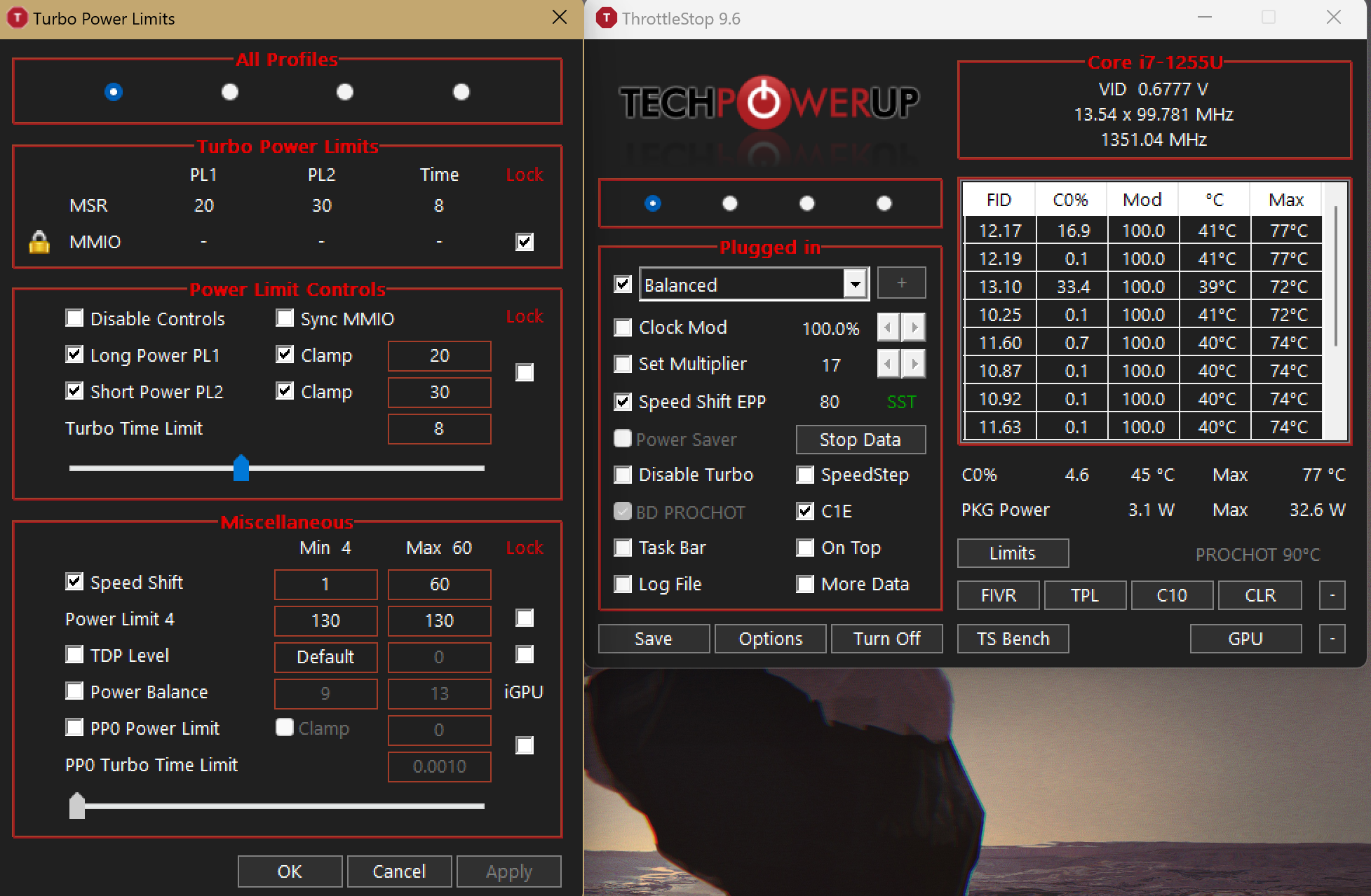Click the minus button next to GPU
1371x896 pixels.
pyautogui.click(x=1332, y=639)
